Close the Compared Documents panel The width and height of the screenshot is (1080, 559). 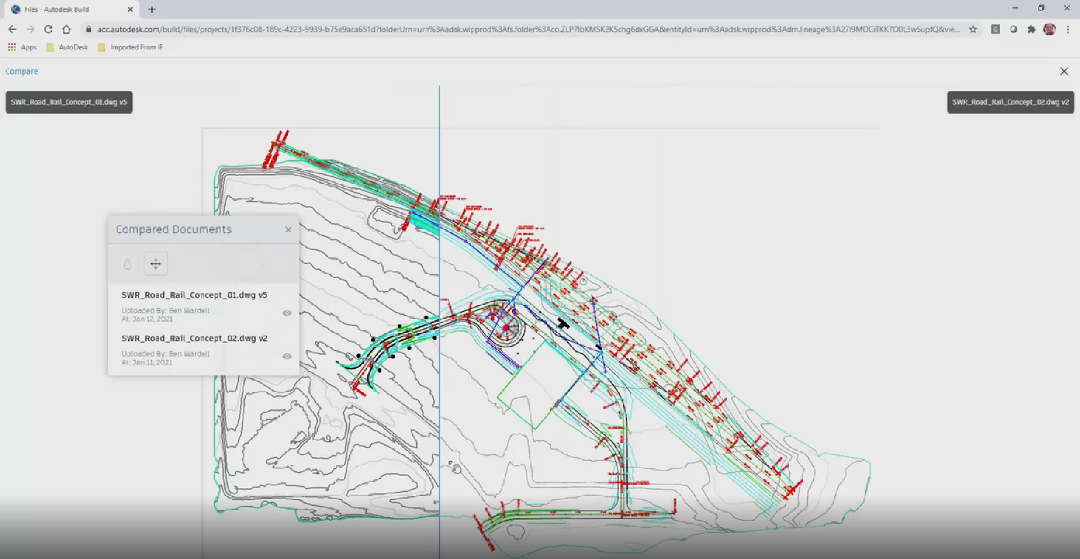tap(288, 230)
